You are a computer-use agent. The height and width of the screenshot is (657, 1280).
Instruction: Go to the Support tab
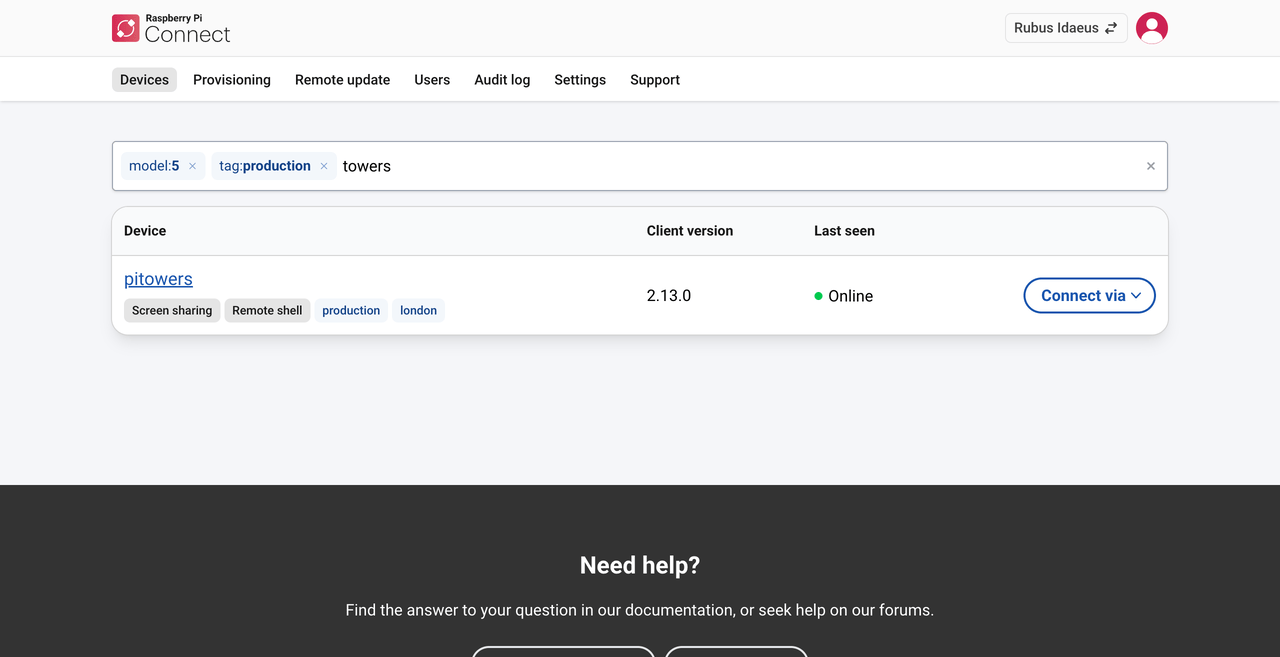pos(655,80)
